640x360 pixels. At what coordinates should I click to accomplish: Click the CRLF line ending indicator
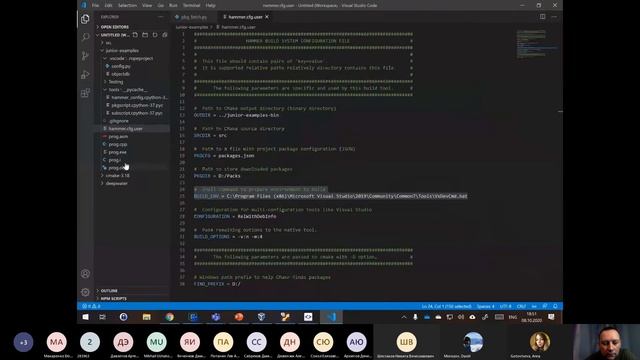[x=521, y=306]
